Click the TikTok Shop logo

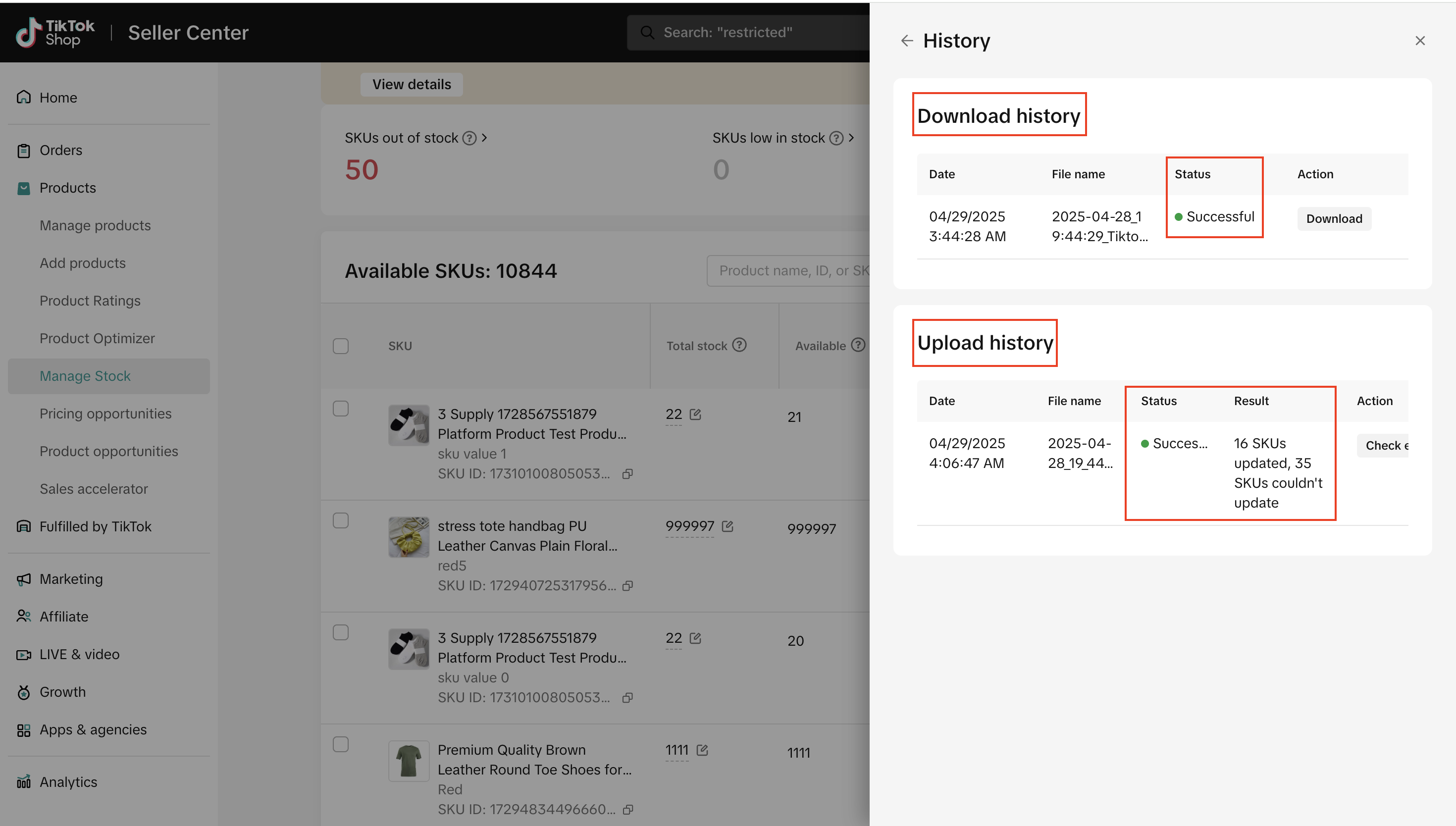click(55, 32)
